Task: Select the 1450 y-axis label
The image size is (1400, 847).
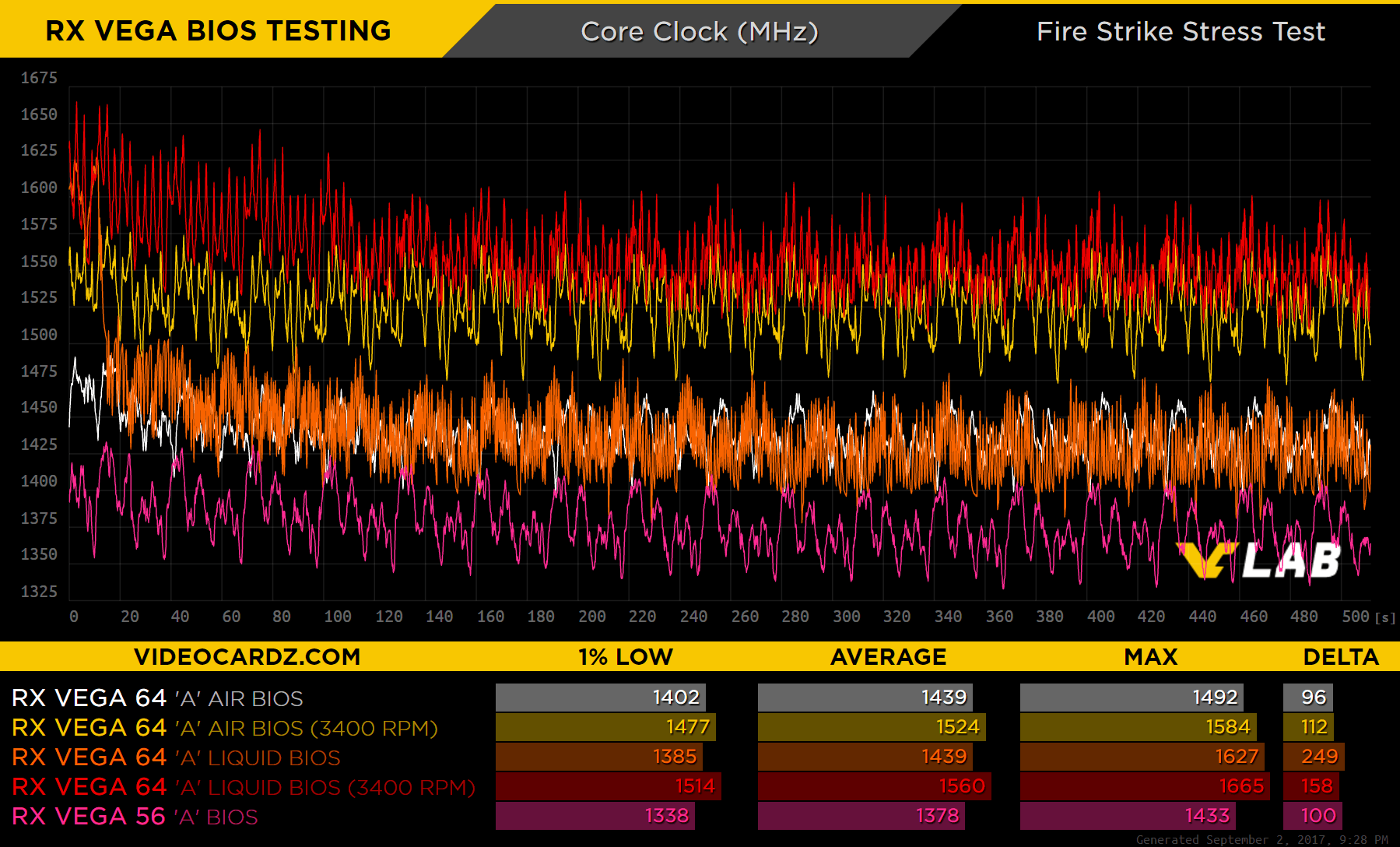Action: 39,407
